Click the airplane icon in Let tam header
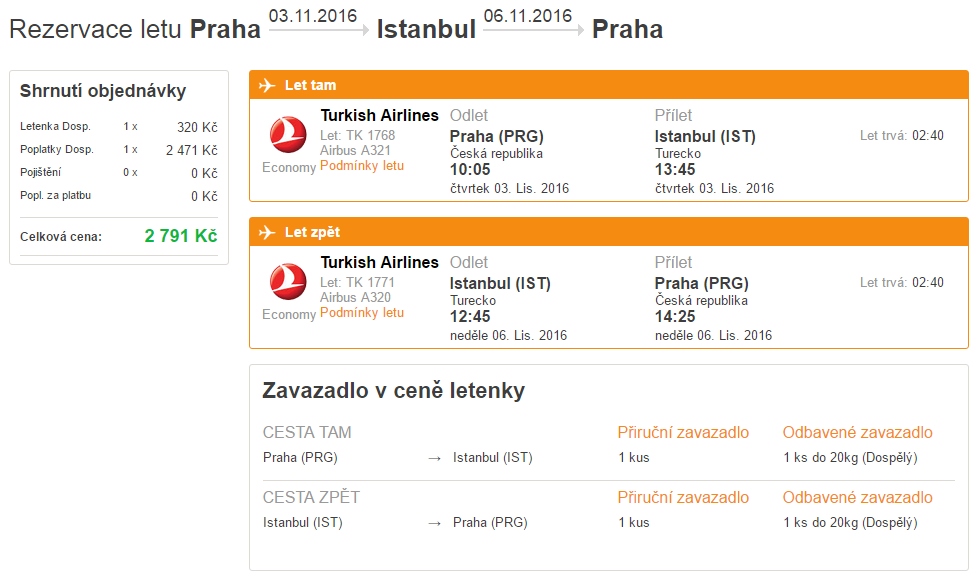This screenshot has height=581, width=977. click(x=267, y=85)
